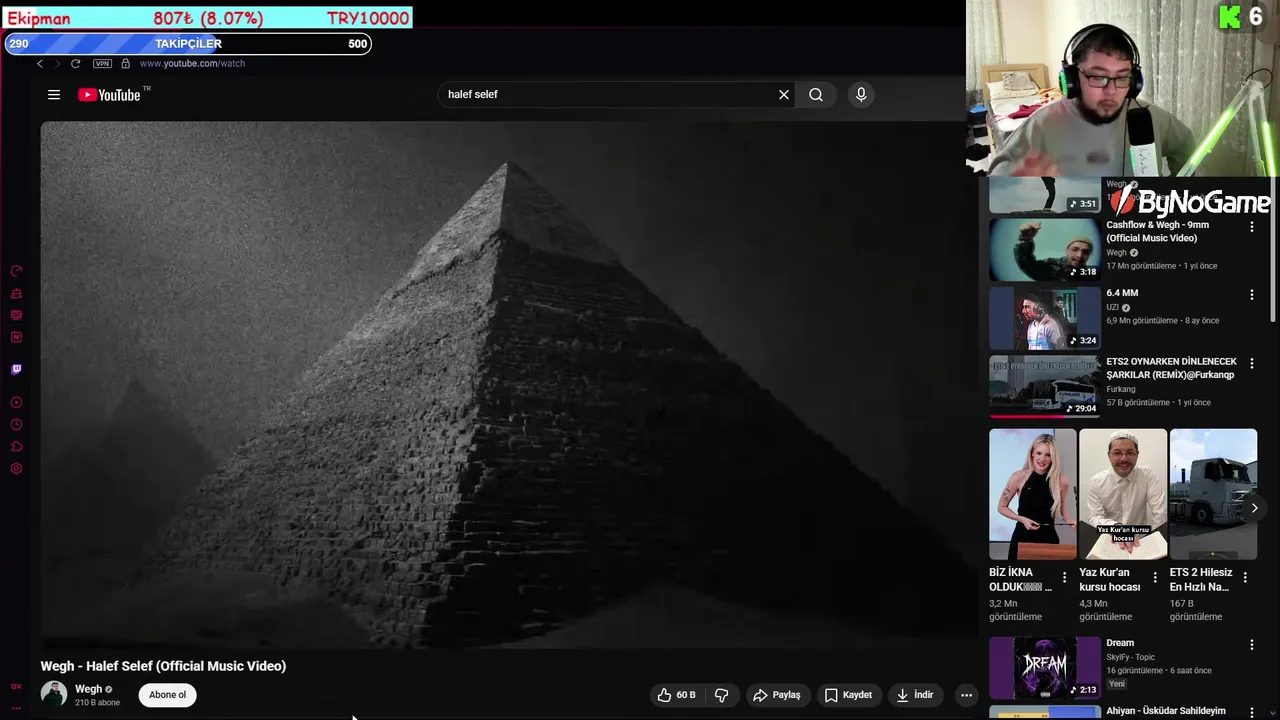Reload the page with the refresh icon
Viewport: 1280px width, 720px height.
(x=75, y=63)
